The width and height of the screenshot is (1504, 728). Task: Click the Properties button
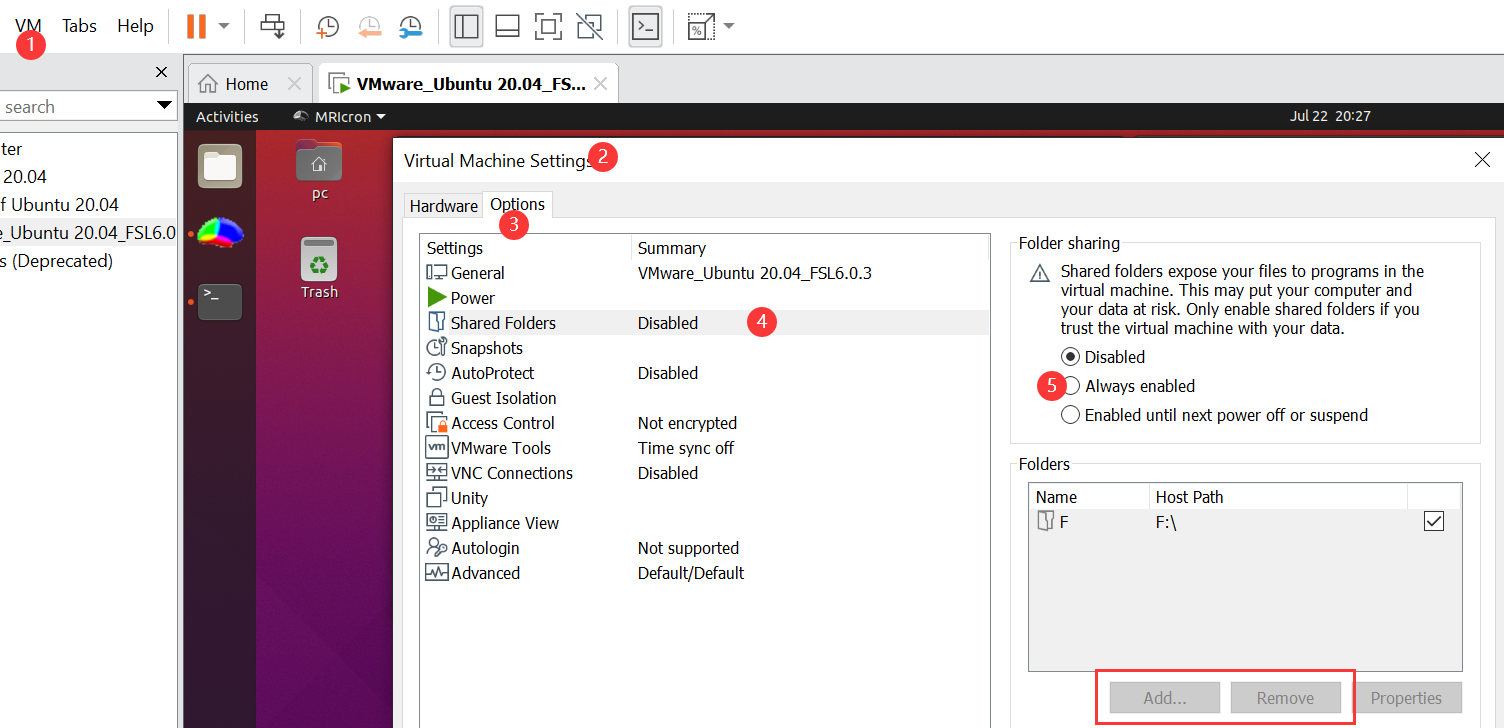pos(1407,698)
